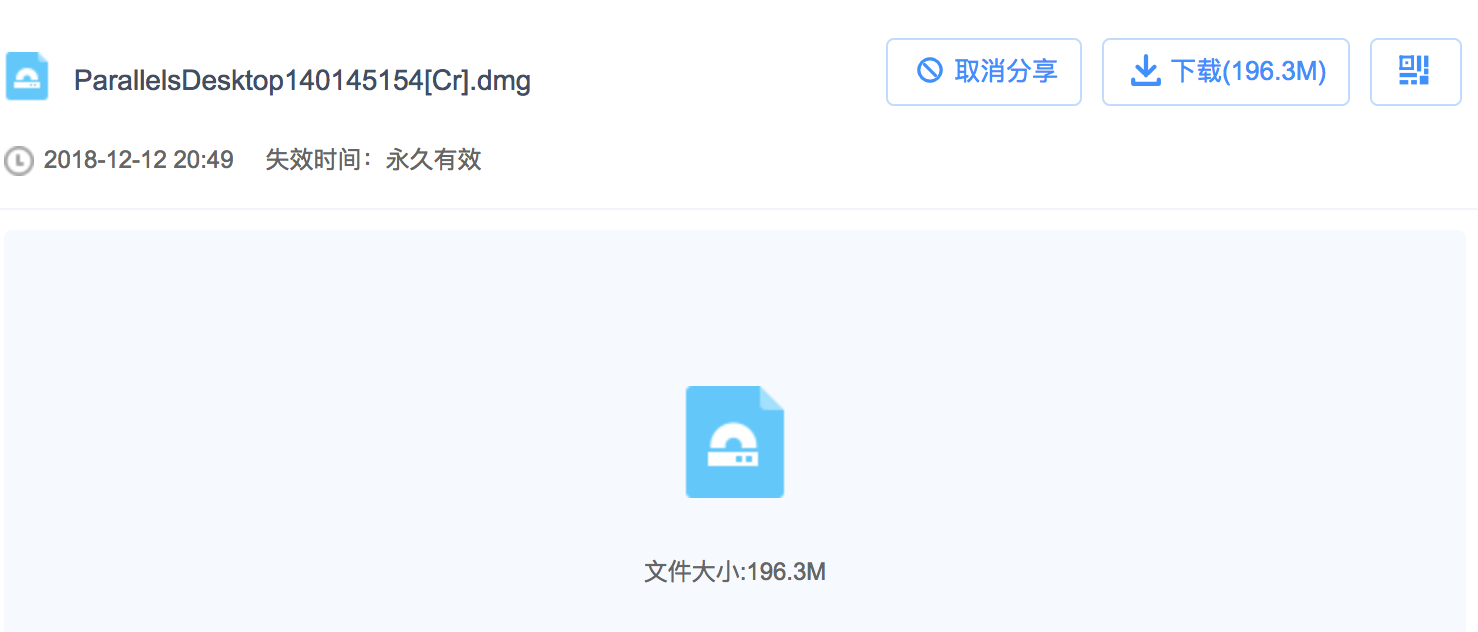Click the small dmg file icon beside filename

point(27,77)
